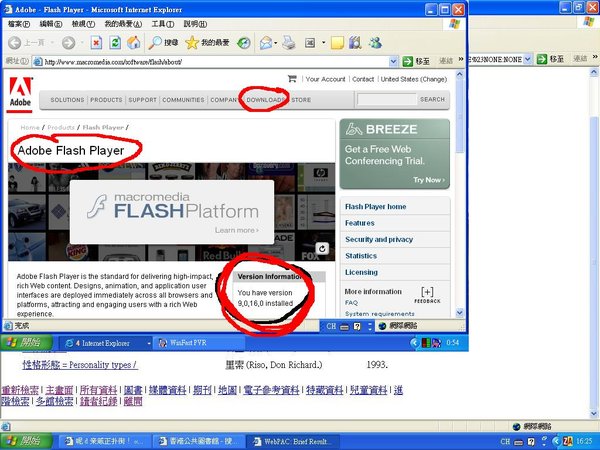Click the Adobe site search input field
600x450 pixels.
(x=385, y=100)
